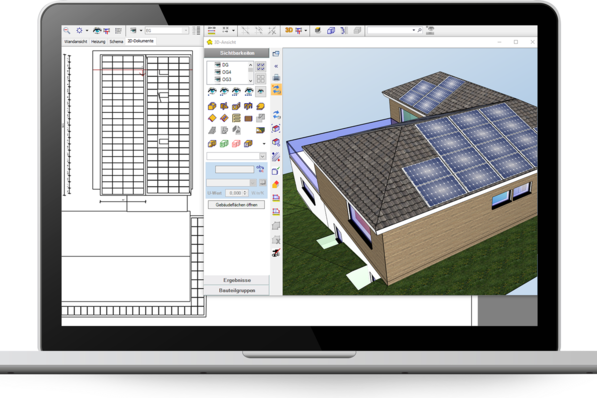
Task: Switch to the Wandansicht tab
Action: [75, 41]
